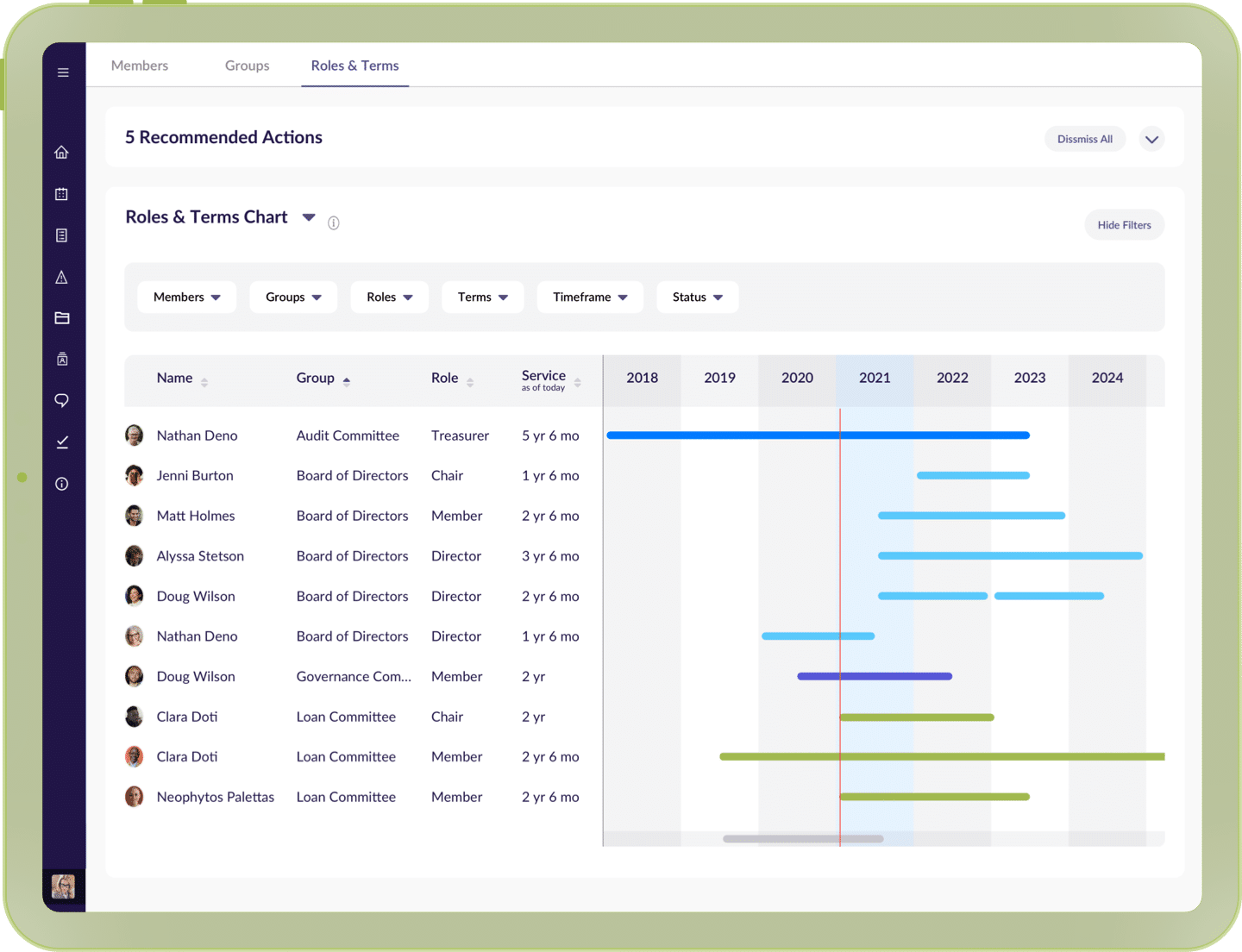Click the Dismiss All button
The height and width of the screenshot is (952, 1242).
1085,140
